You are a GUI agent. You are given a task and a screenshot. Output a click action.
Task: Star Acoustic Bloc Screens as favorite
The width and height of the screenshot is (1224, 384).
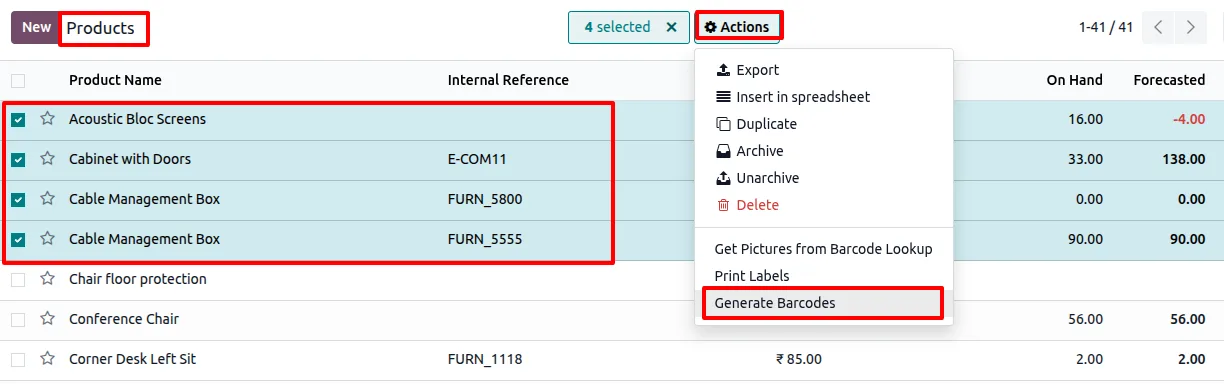pyautogui.click(x=47, y=118)
